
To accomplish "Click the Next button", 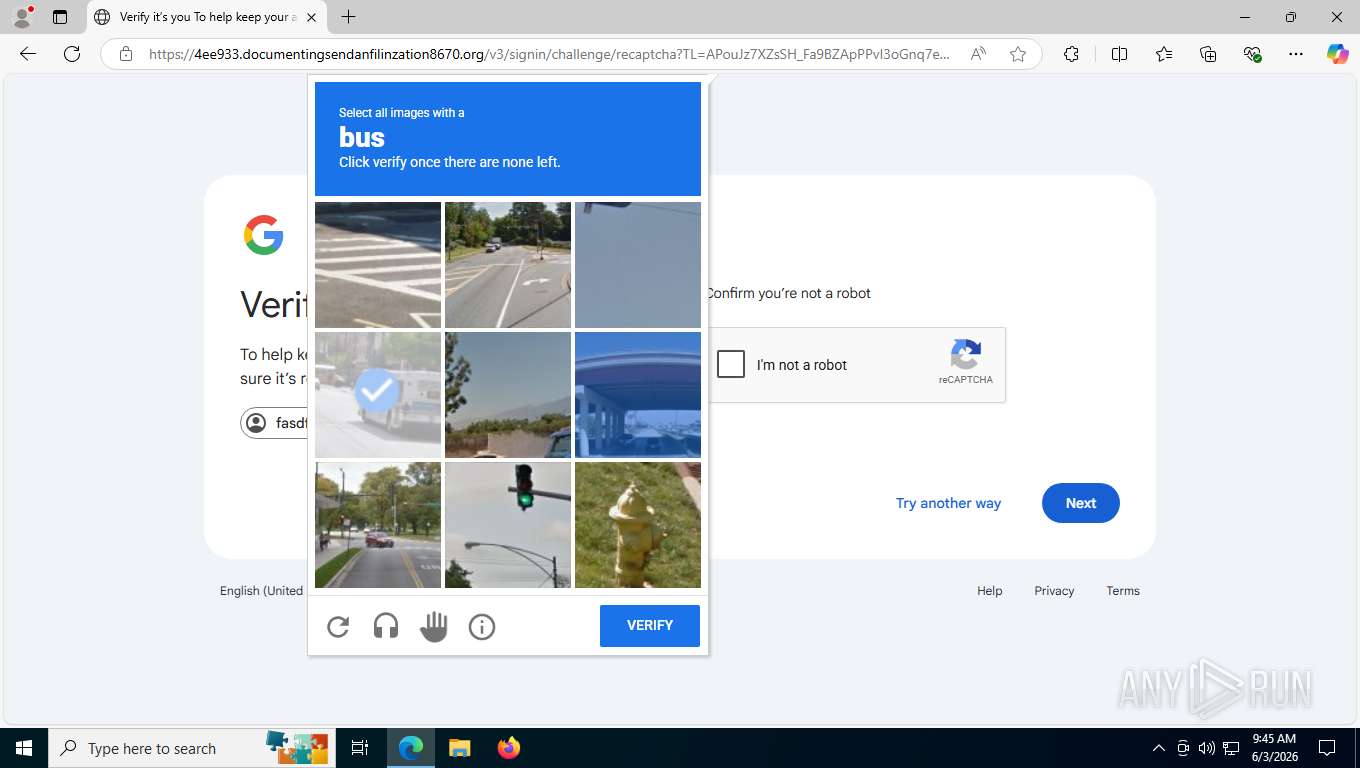I will (1081, 503).
